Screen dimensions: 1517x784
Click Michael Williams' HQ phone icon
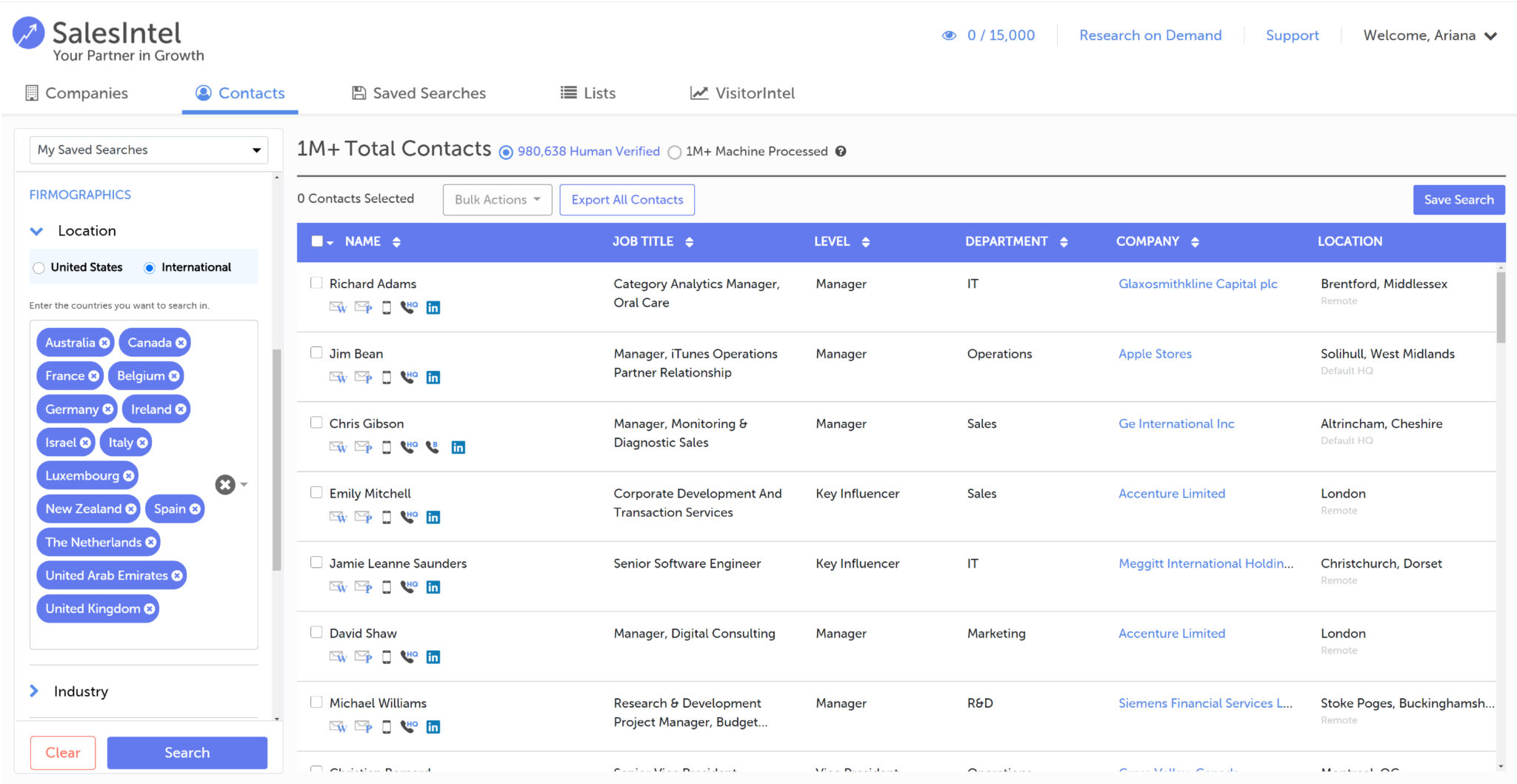tap(409, 727)
